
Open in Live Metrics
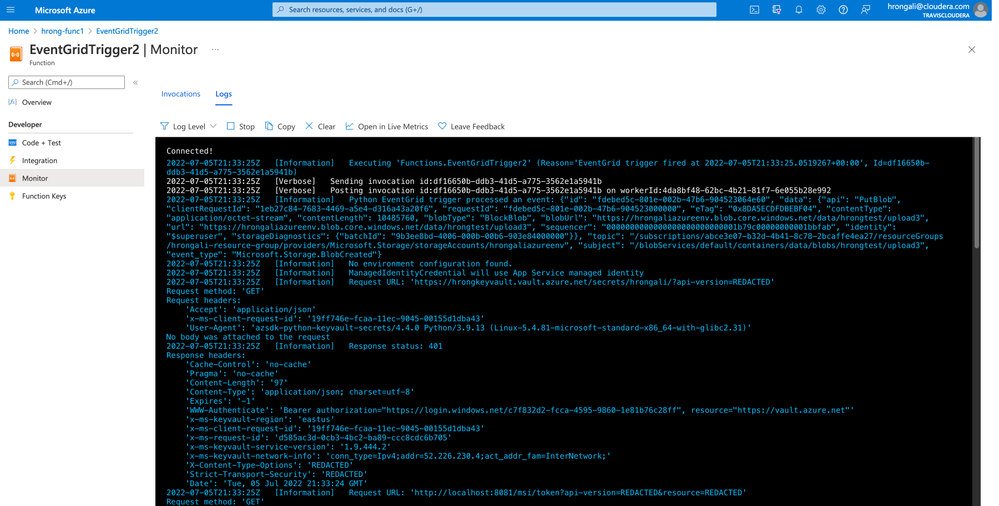click(387, 126)
